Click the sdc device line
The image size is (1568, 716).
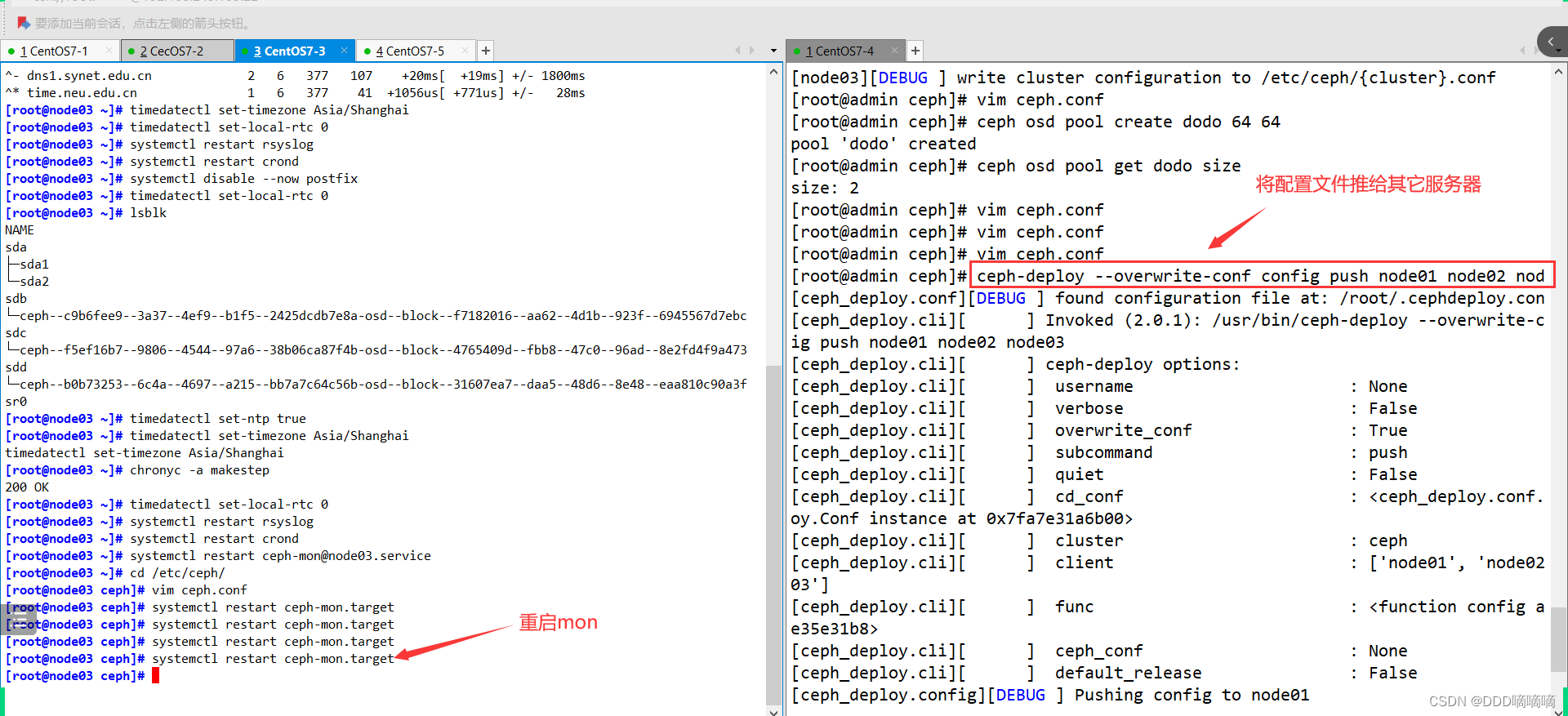click(16, 333)
